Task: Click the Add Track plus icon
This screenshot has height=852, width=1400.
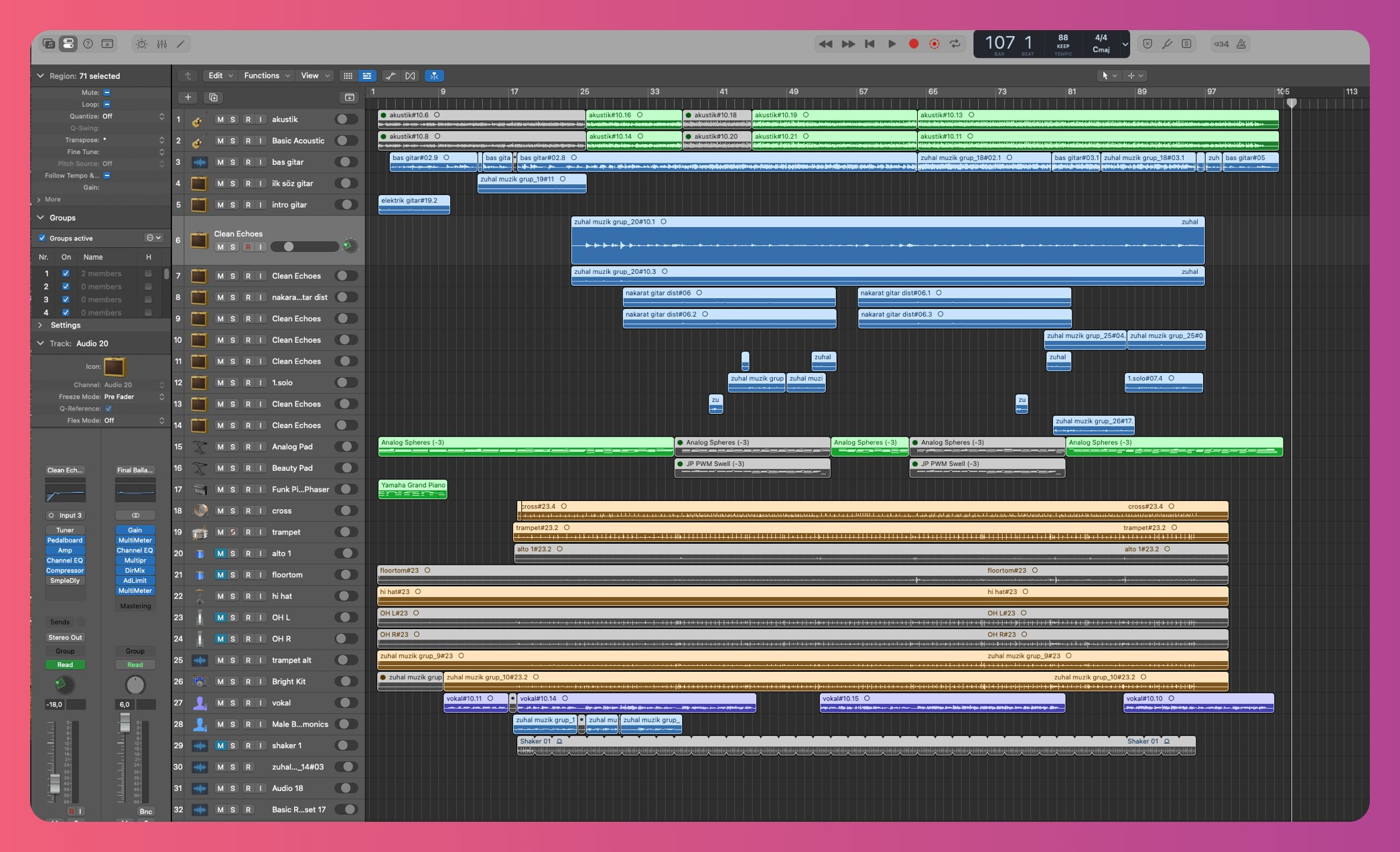Action: pos(188,97)
